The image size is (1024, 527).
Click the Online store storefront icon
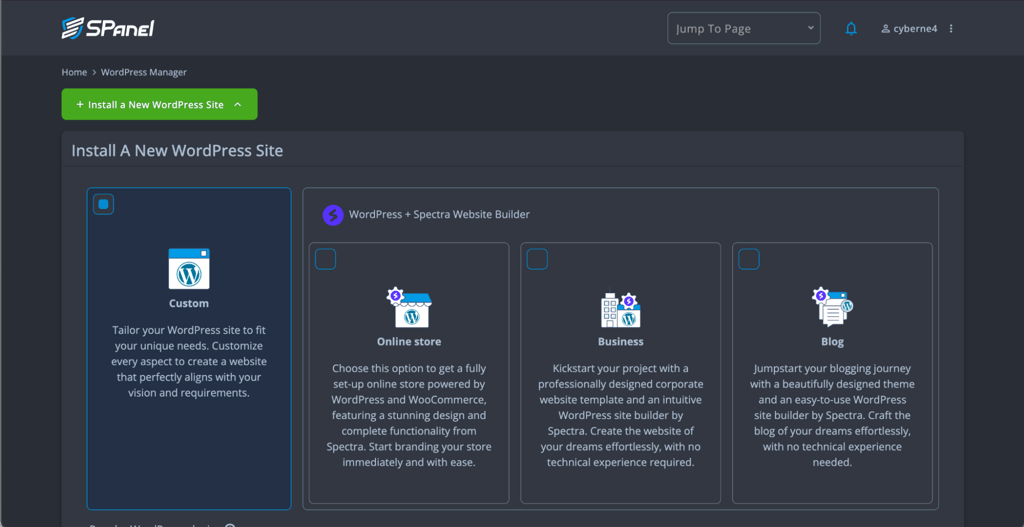tap(409, 308)
